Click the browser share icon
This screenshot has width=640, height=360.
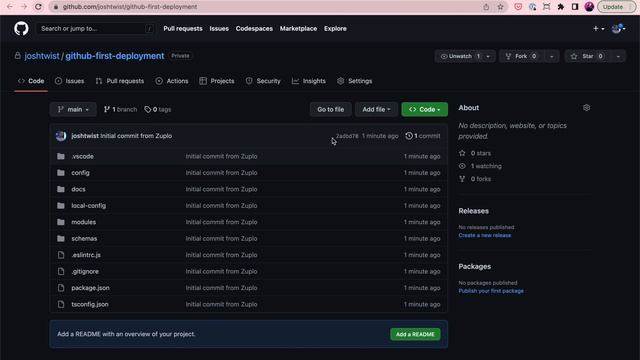486,7
